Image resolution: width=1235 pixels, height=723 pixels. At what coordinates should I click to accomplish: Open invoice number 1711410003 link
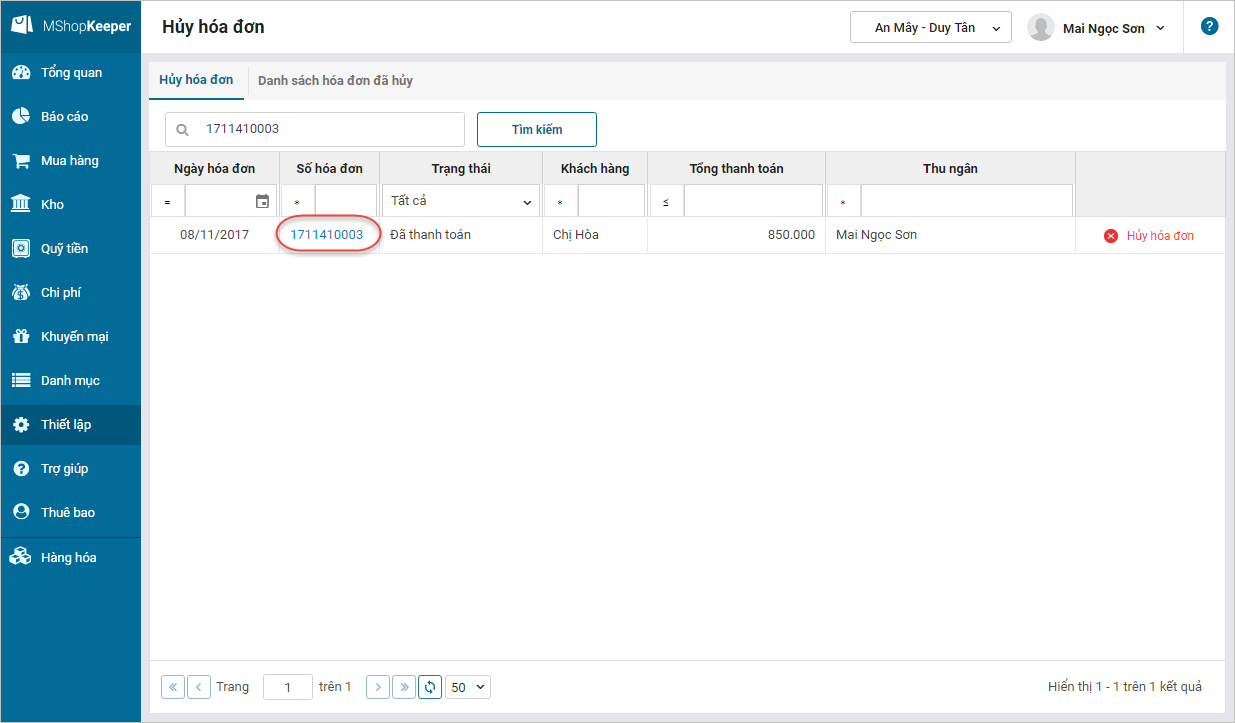(327, 235)
